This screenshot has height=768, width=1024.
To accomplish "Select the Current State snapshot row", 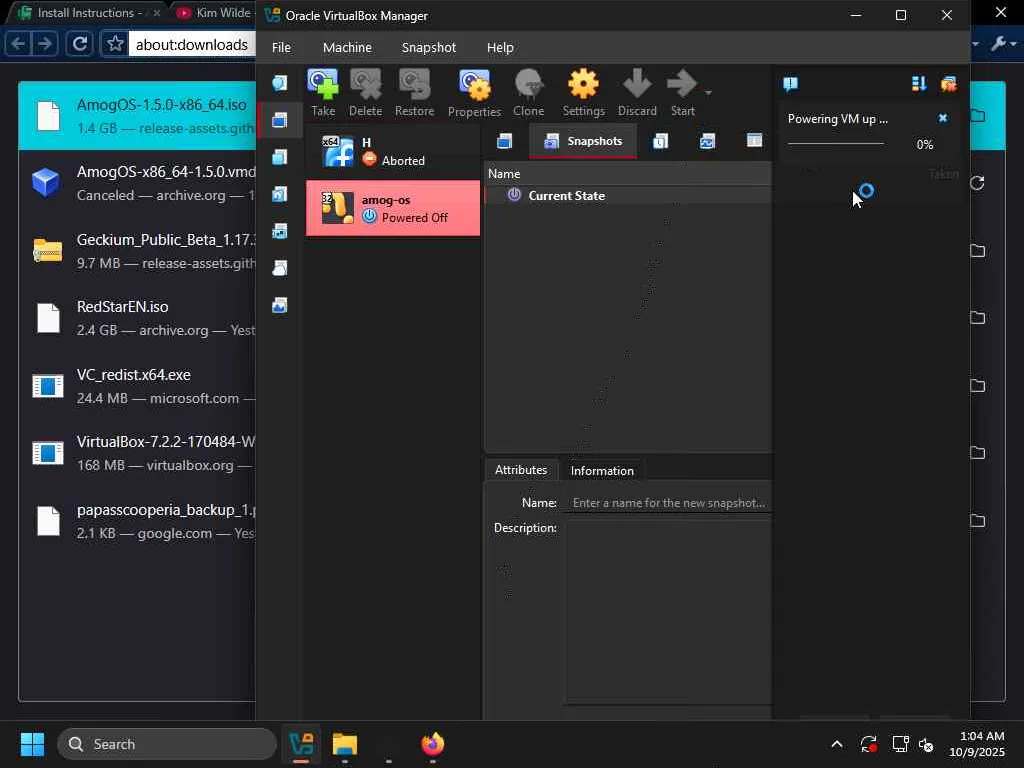I will [628, 195].
